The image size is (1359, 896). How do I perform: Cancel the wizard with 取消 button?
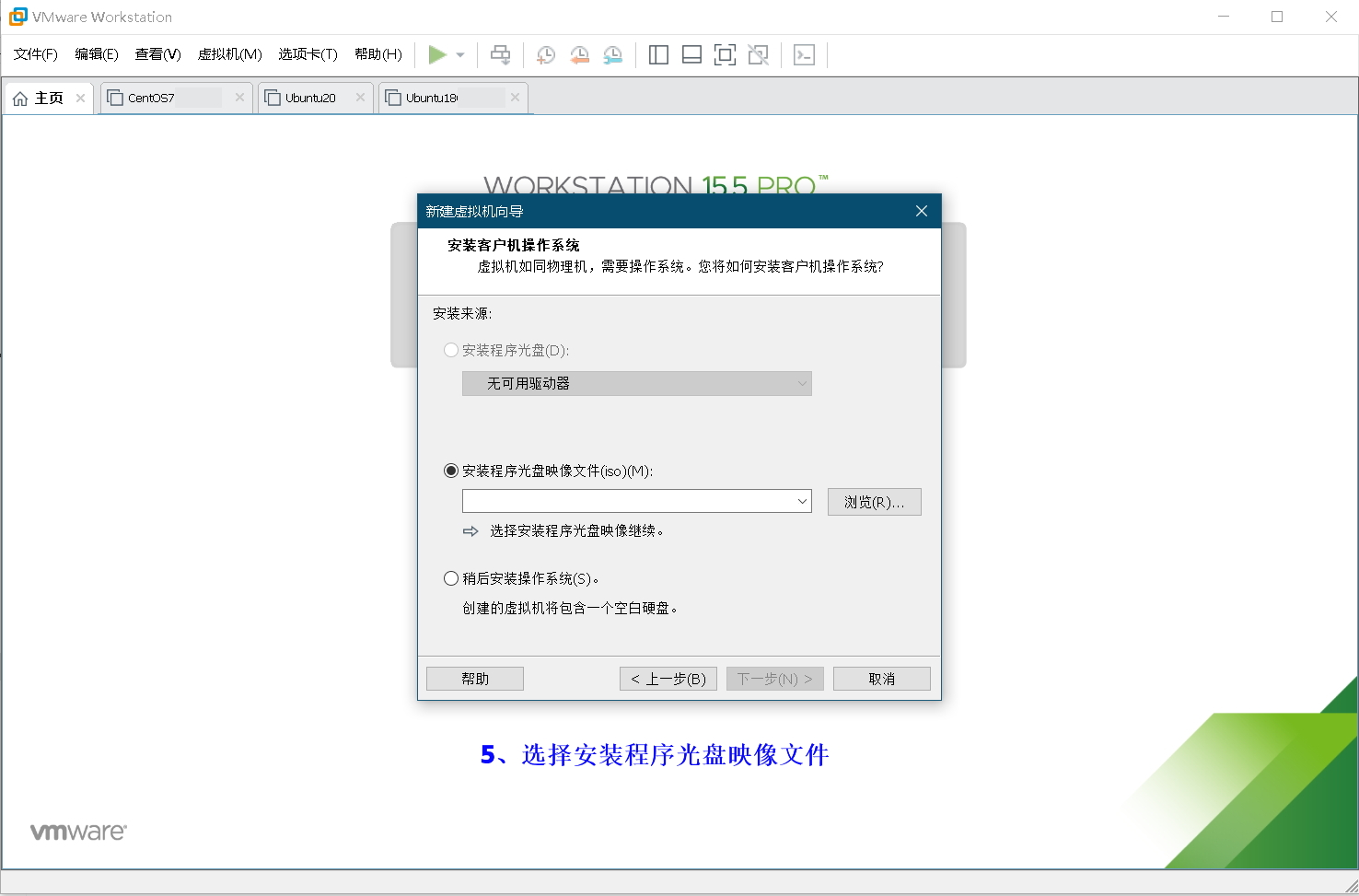pyautogui.click(x=882, y=679)
